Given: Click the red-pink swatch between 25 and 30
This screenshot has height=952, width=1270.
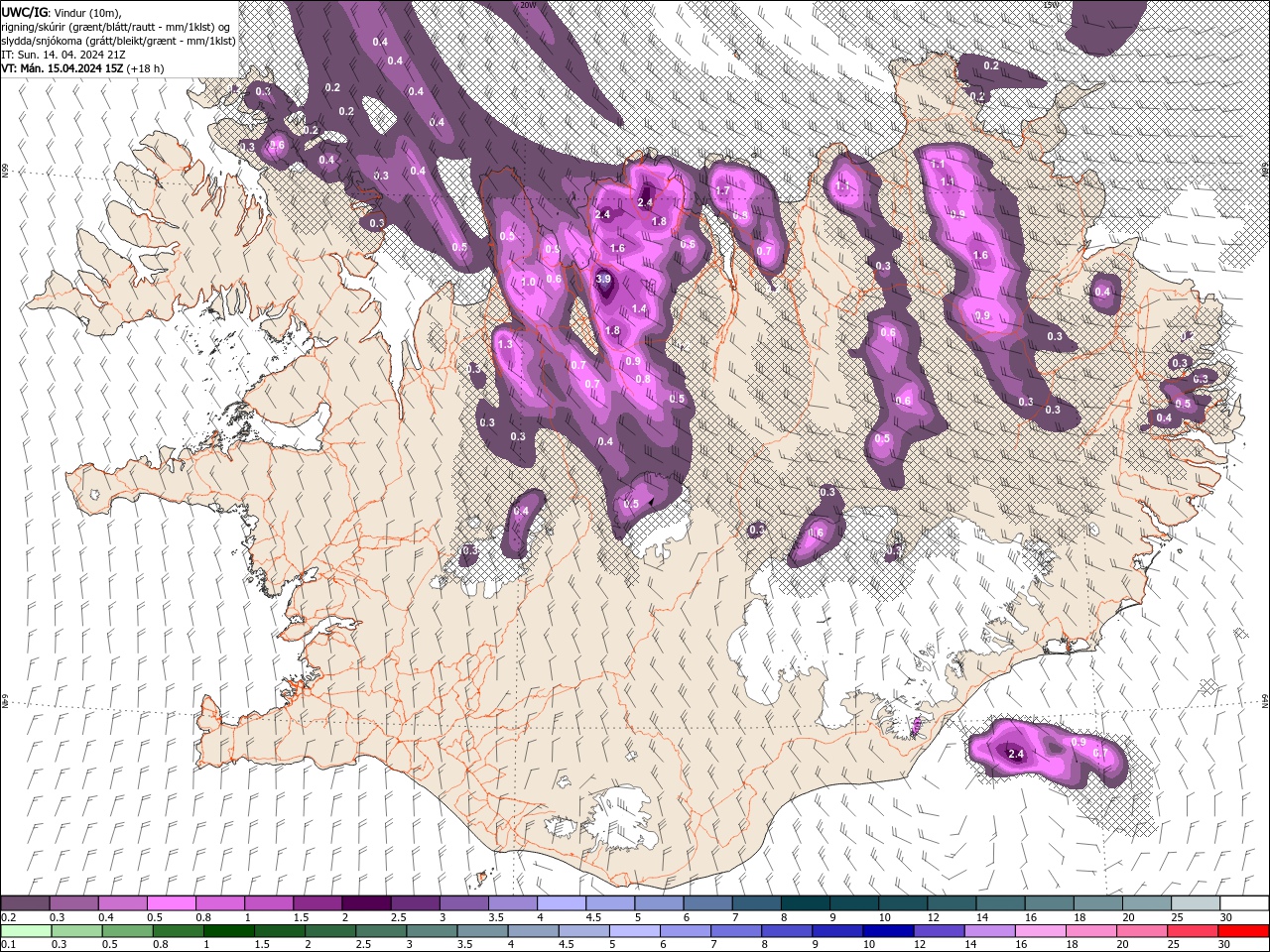Looking at the screenshot, I should click(x=1195, y=931).
